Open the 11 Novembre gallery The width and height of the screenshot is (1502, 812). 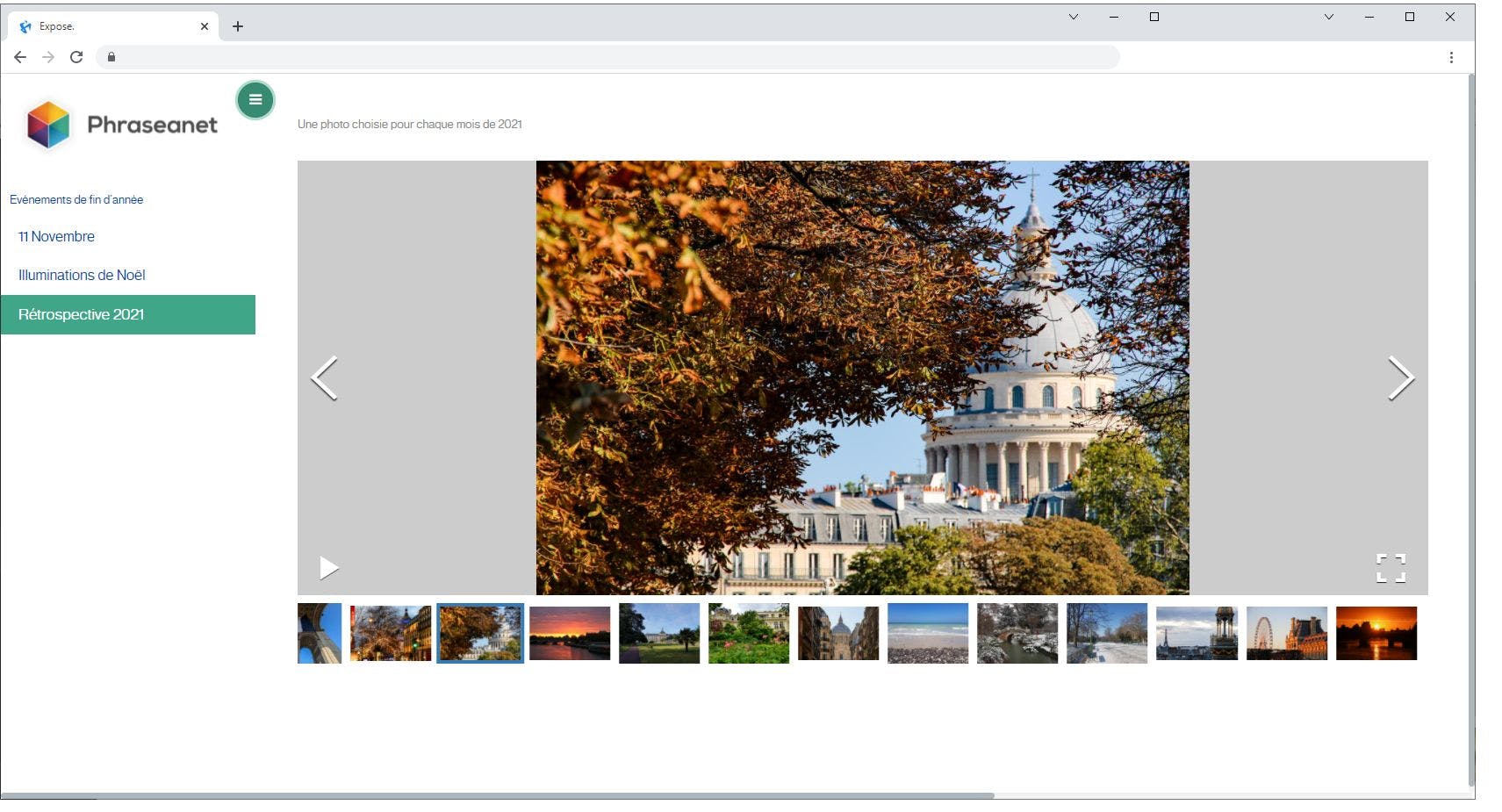[x=56, y=236]
